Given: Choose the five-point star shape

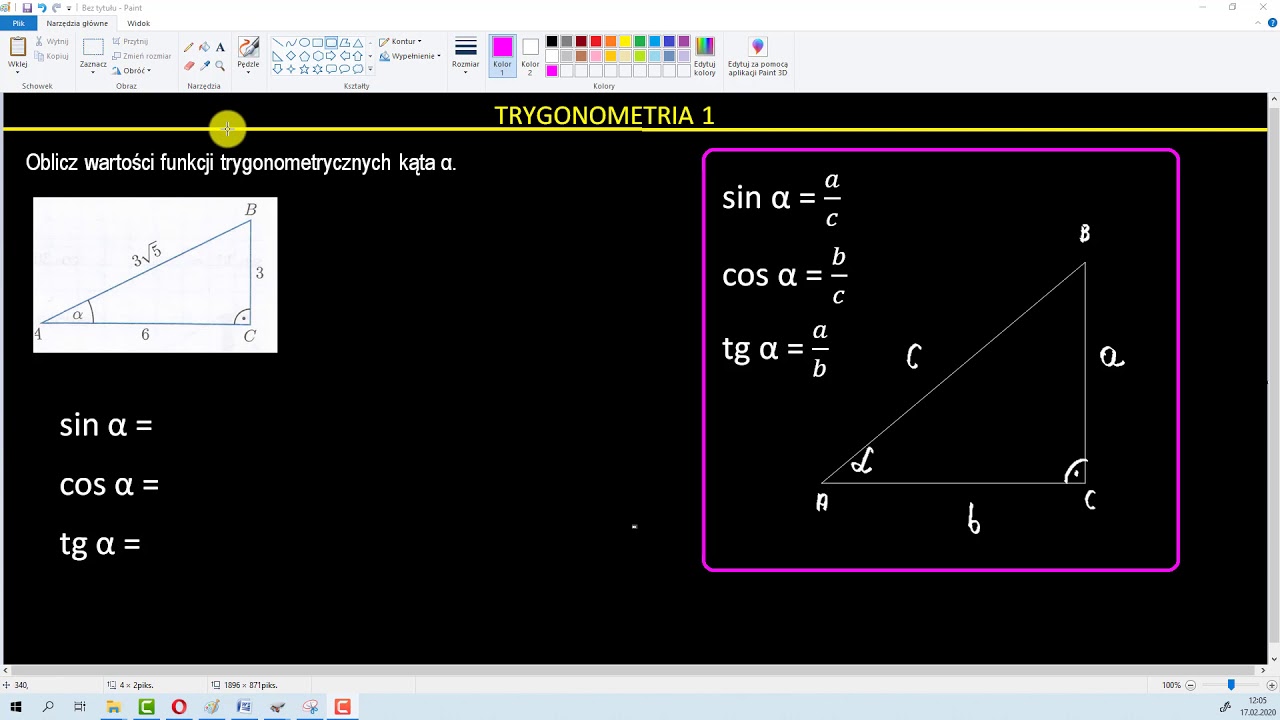Looking at the screenshot, I should pyautogui.click(x=304, y=69).
